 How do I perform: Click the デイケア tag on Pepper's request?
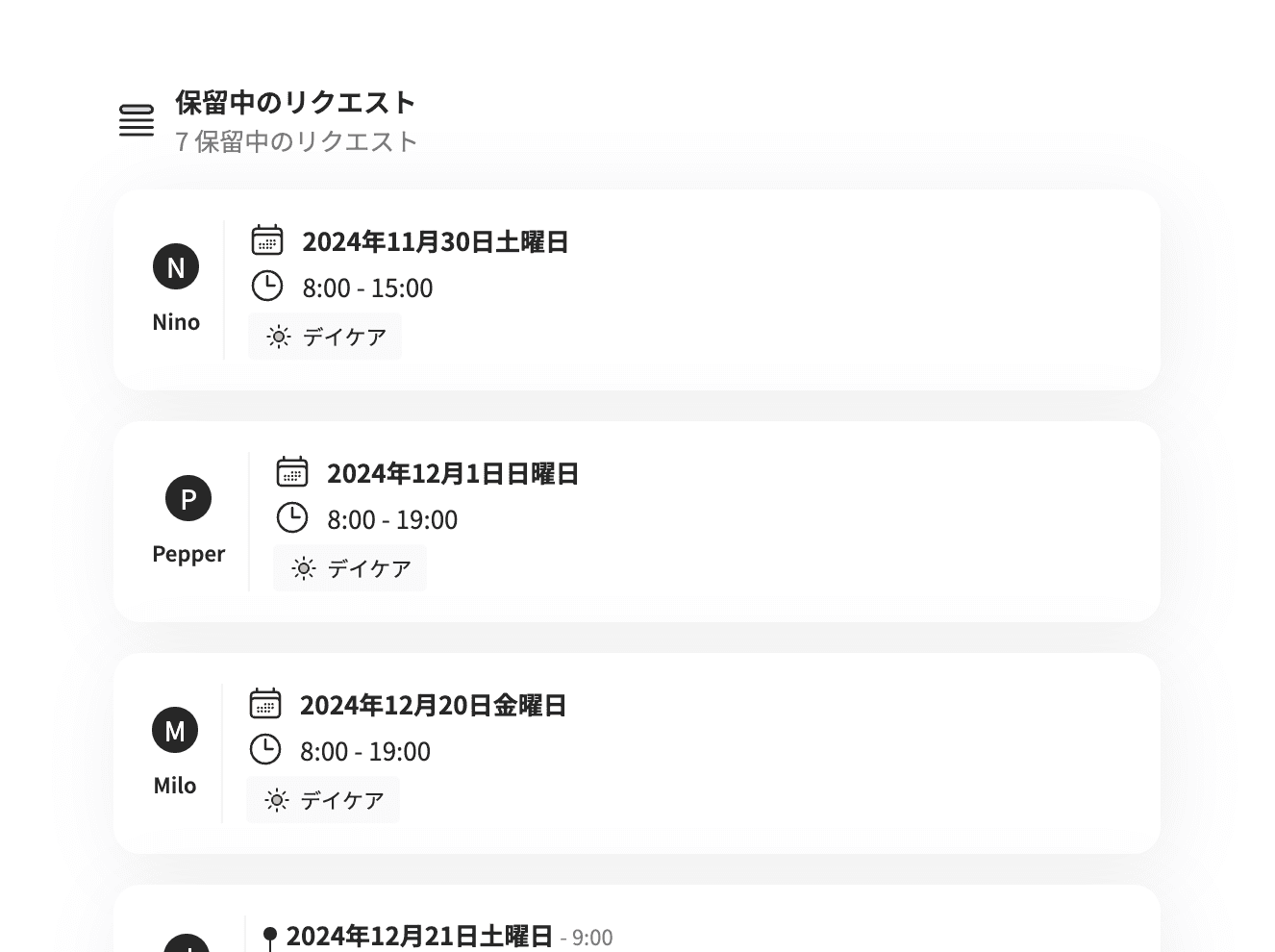click(350, 567)
